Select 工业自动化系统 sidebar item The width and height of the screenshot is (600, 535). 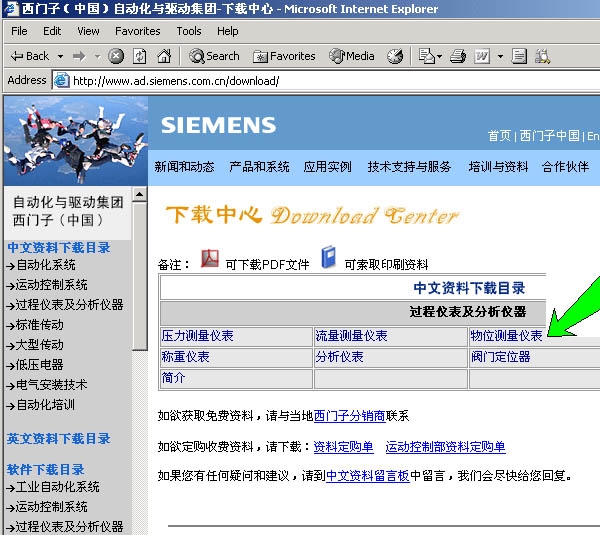(57, 487)
